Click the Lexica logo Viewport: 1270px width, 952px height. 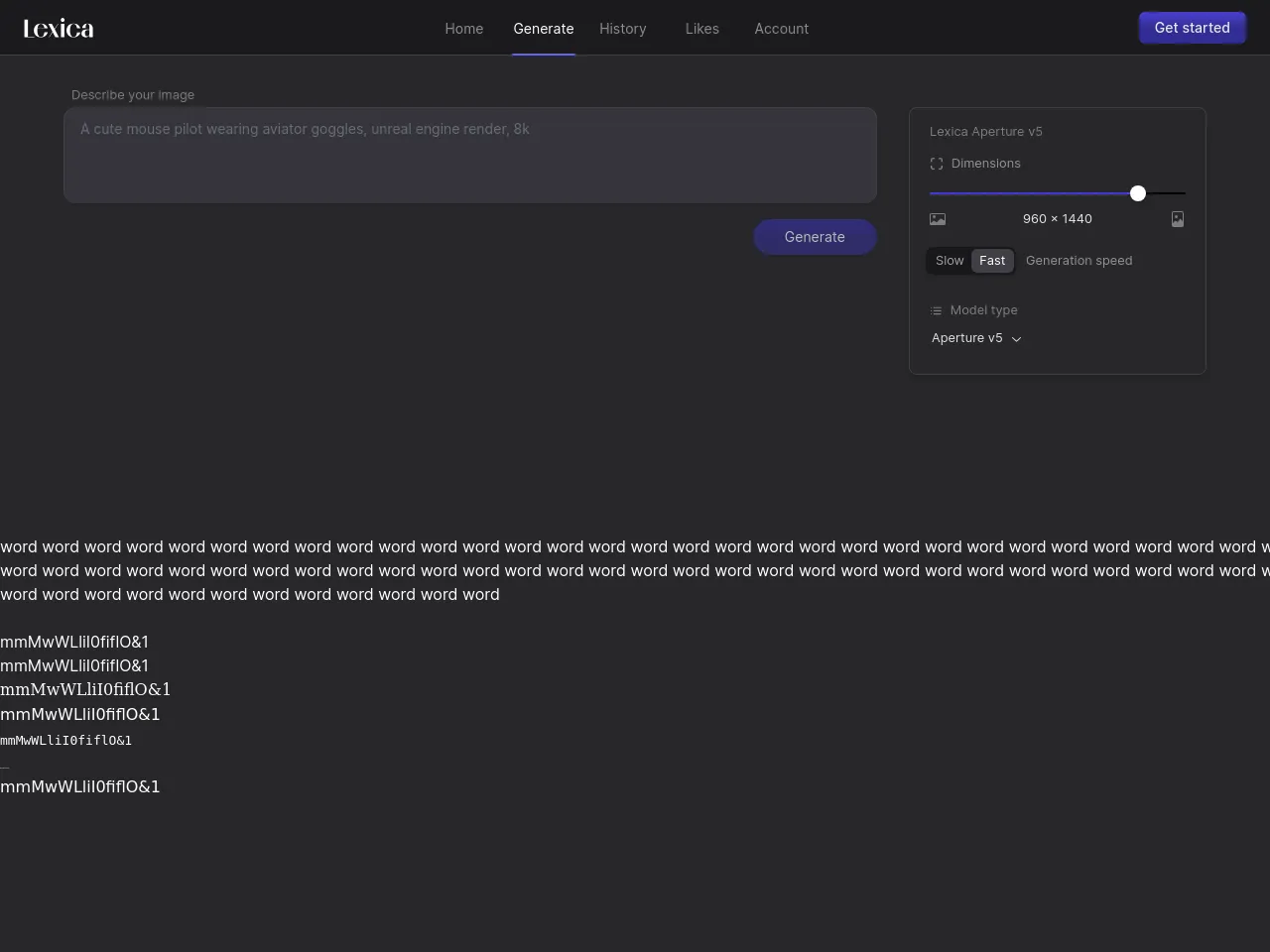click(x=59, y=29)
